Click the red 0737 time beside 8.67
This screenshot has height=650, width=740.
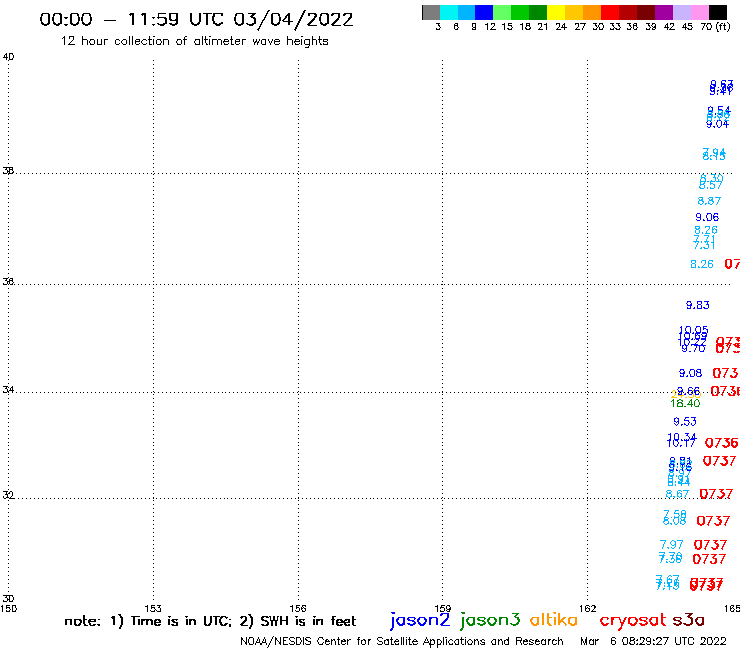(x=716, y=494)
